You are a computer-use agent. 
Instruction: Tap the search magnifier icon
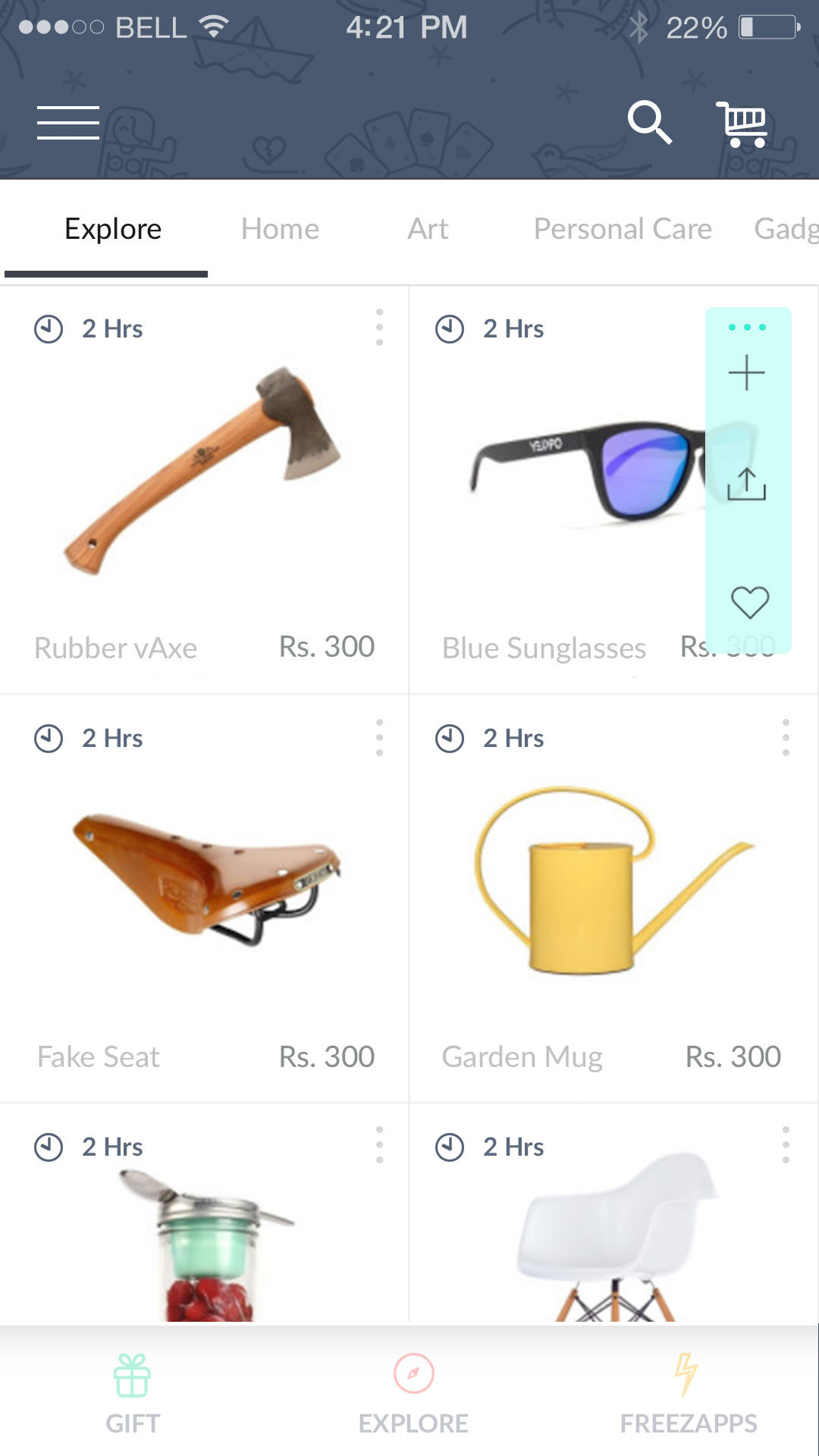649,122
